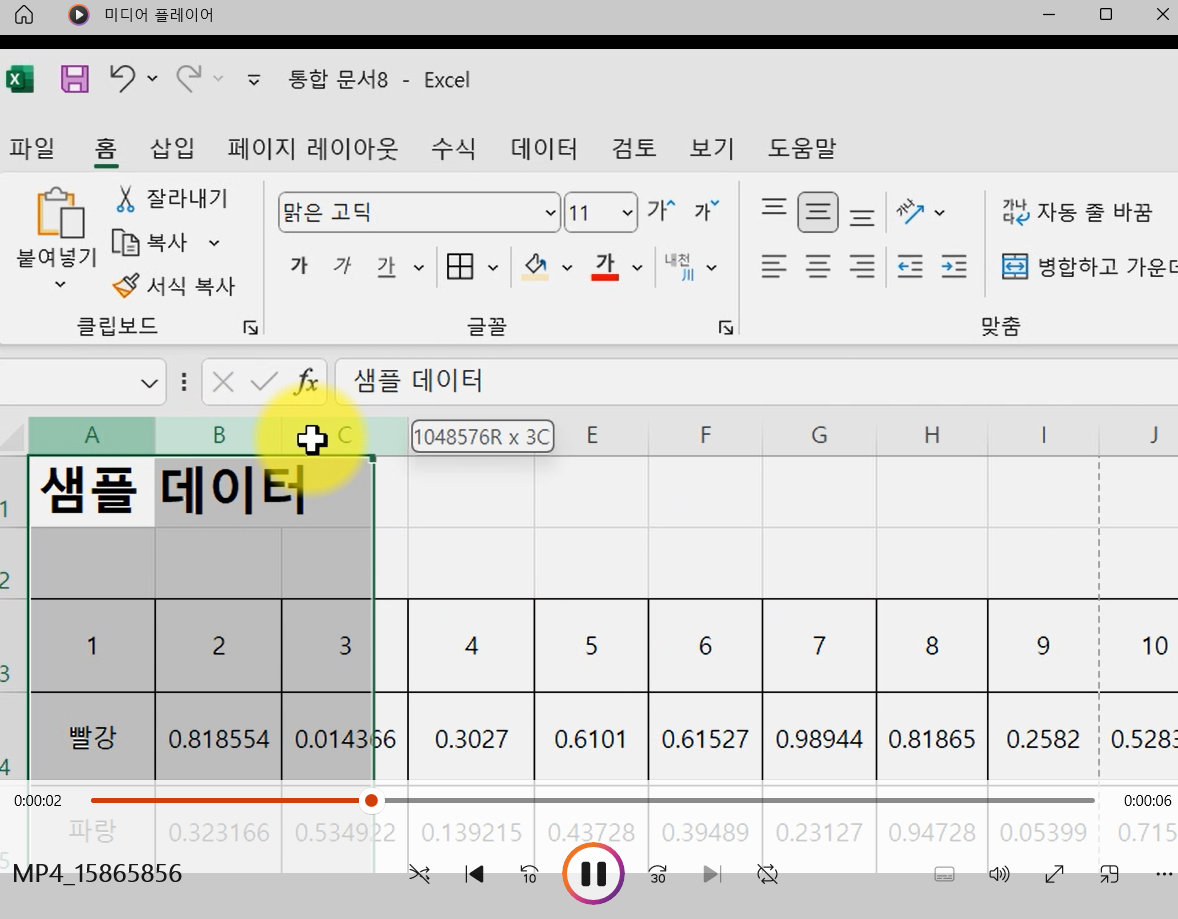Expand fill color dropdown arrow

coord(567,267)
